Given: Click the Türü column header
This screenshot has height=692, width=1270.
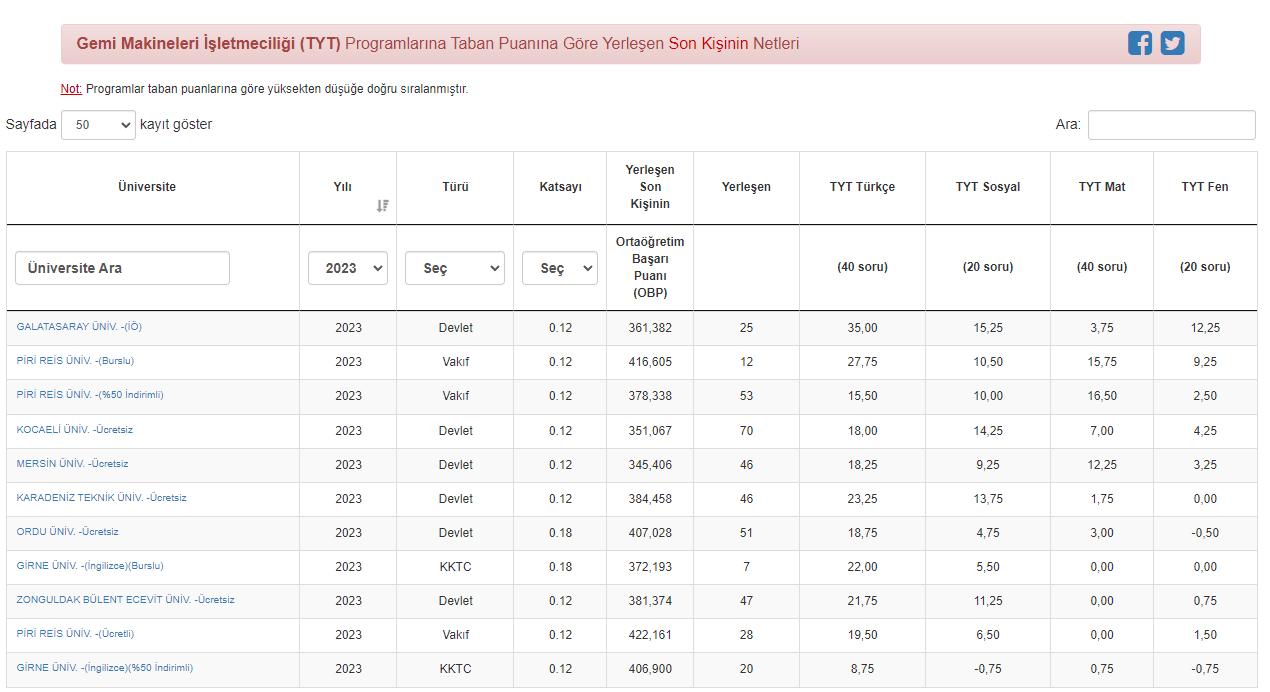Looking at the screenshot, I should tap(455, 187).
